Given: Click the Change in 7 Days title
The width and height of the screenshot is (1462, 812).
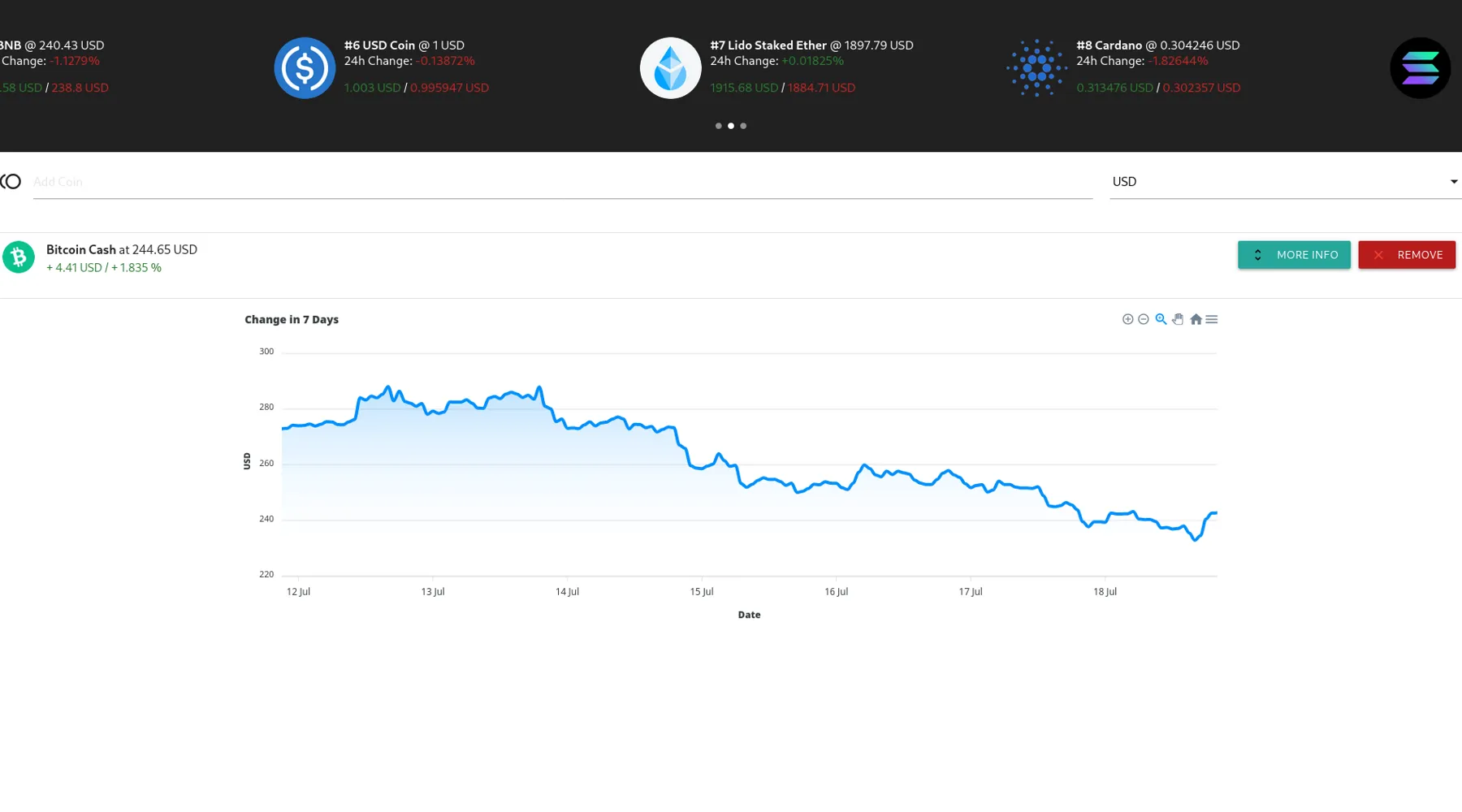Looking at the screenshot, I should [292, 320].
